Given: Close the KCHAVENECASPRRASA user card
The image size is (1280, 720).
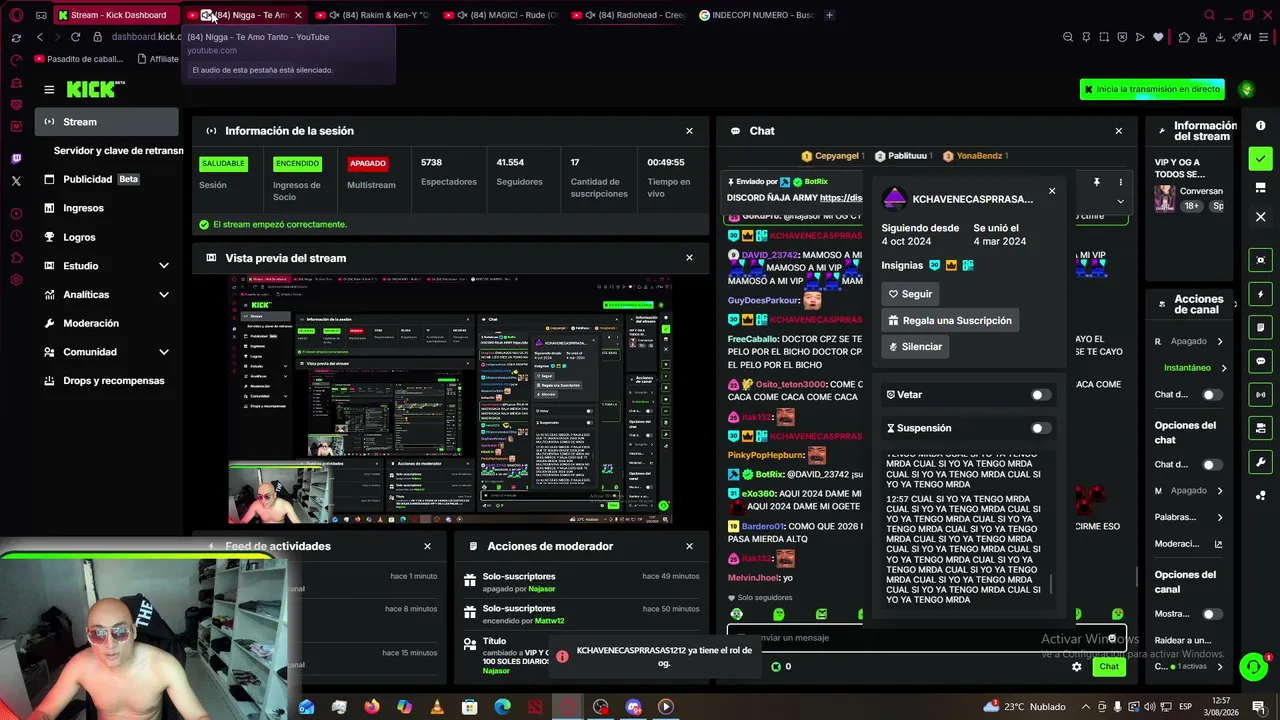Looking at the screenshot, I should click(x=1052, y=191).
